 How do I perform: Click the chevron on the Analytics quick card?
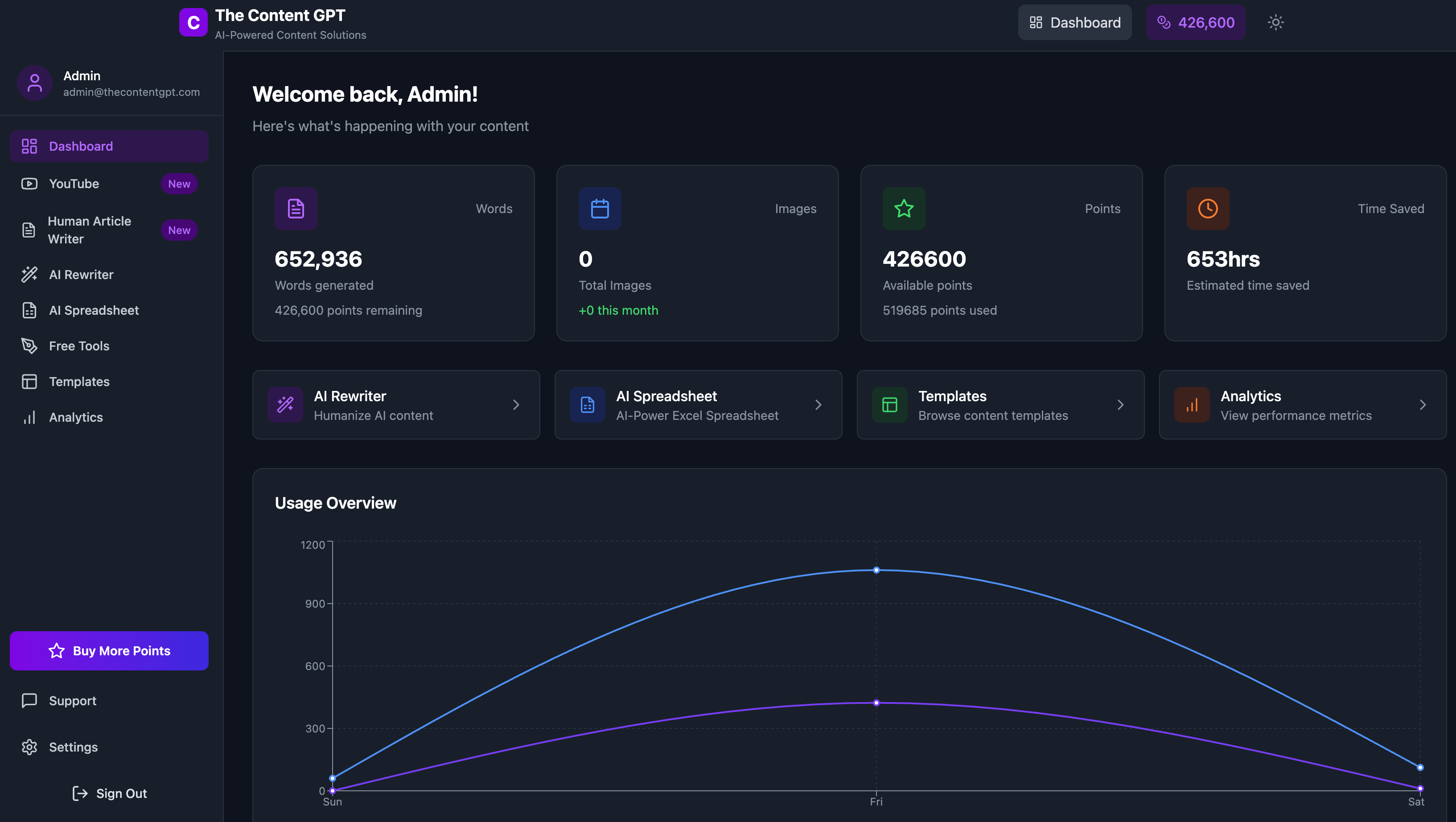(1423, 405)
